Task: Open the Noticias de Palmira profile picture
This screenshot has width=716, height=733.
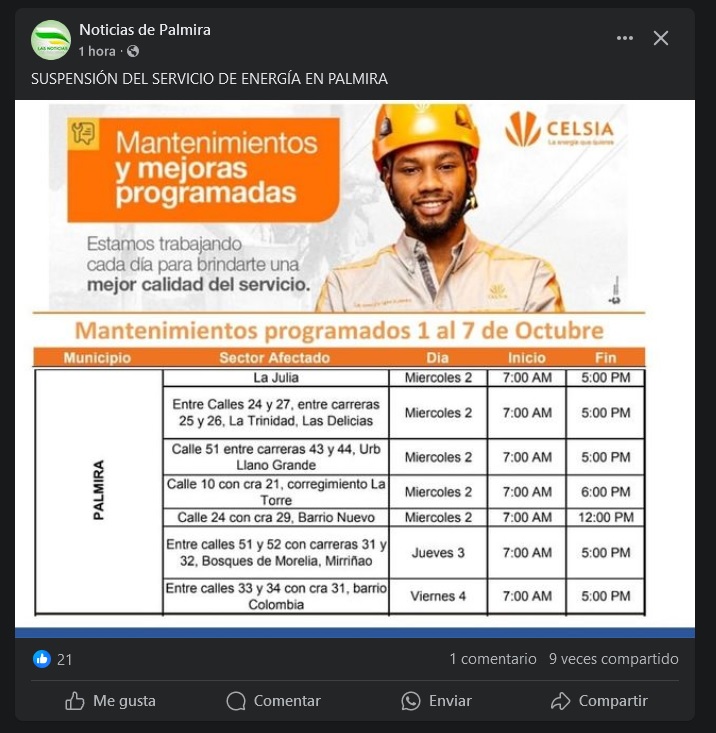Action: (51, 40)
